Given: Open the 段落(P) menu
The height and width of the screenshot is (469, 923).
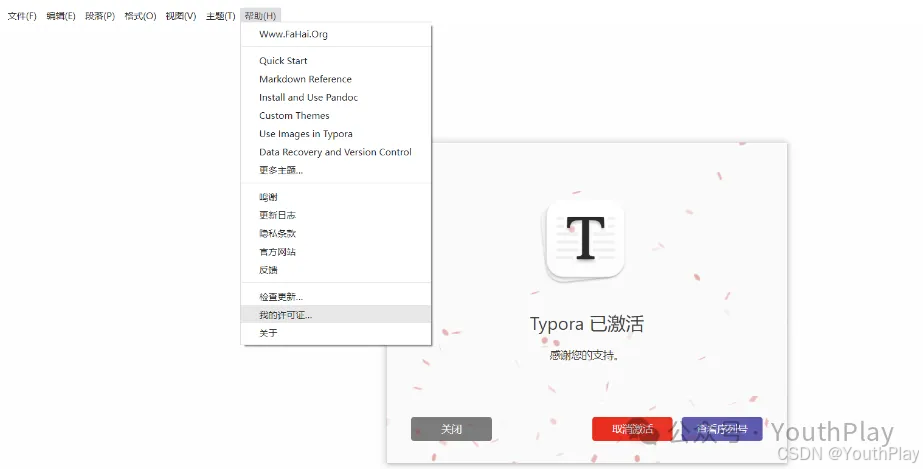Looking at the screenshot, I should [x=100, y=16].
